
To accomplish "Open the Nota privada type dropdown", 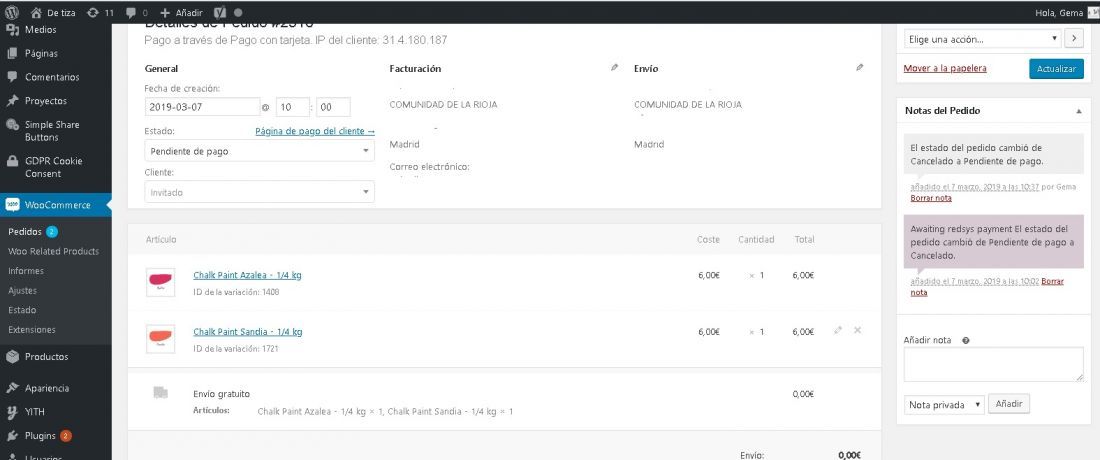I will (944, 405).
